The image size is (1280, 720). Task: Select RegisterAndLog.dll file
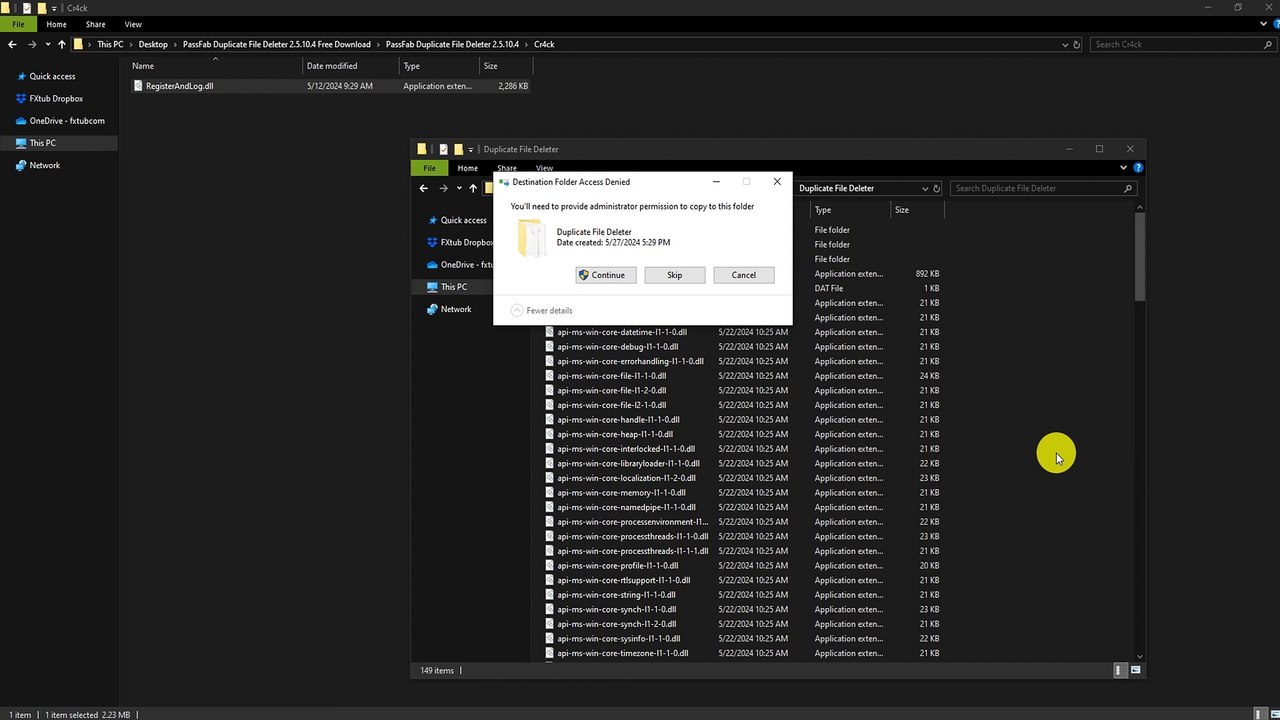tap(179, 86)
